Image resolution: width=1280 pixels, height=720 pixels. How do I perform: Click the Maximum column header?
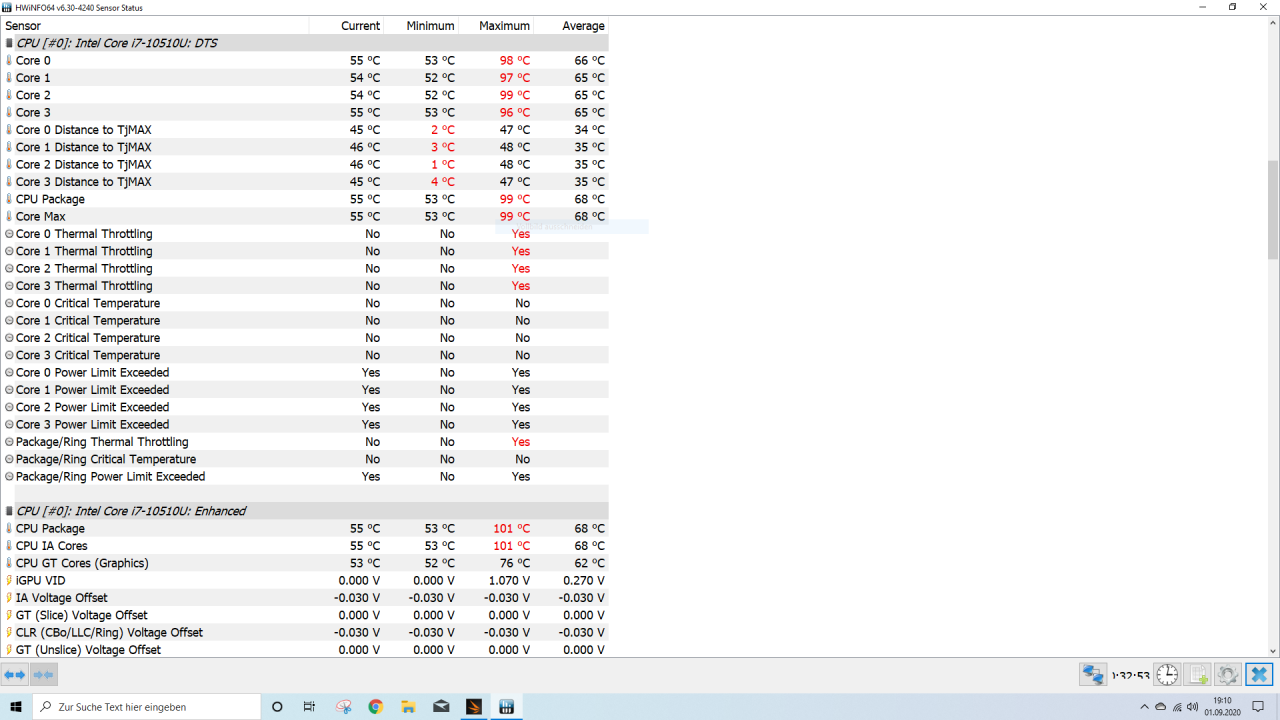point(496,26)
